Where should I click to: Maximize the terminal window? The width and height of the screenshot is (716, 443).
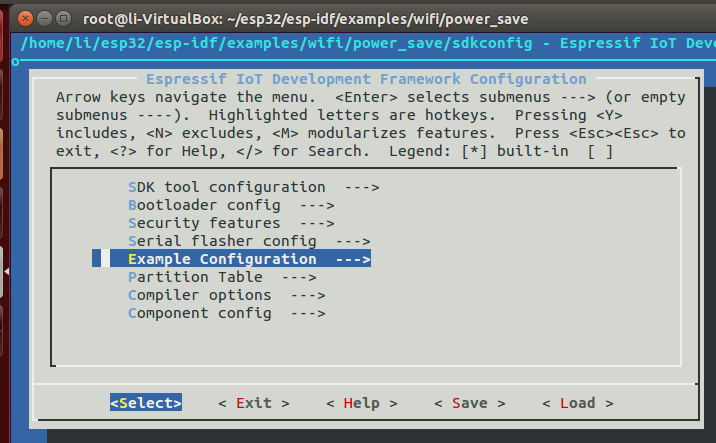63,19
